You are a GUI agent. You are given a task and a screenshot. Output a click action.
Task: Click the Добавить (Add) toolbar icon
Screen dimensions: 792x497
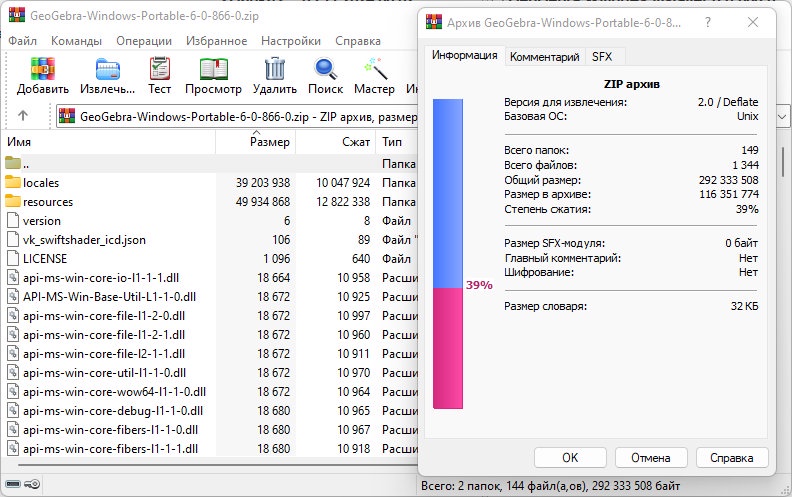pyautogui.click(x=43, y=69)
